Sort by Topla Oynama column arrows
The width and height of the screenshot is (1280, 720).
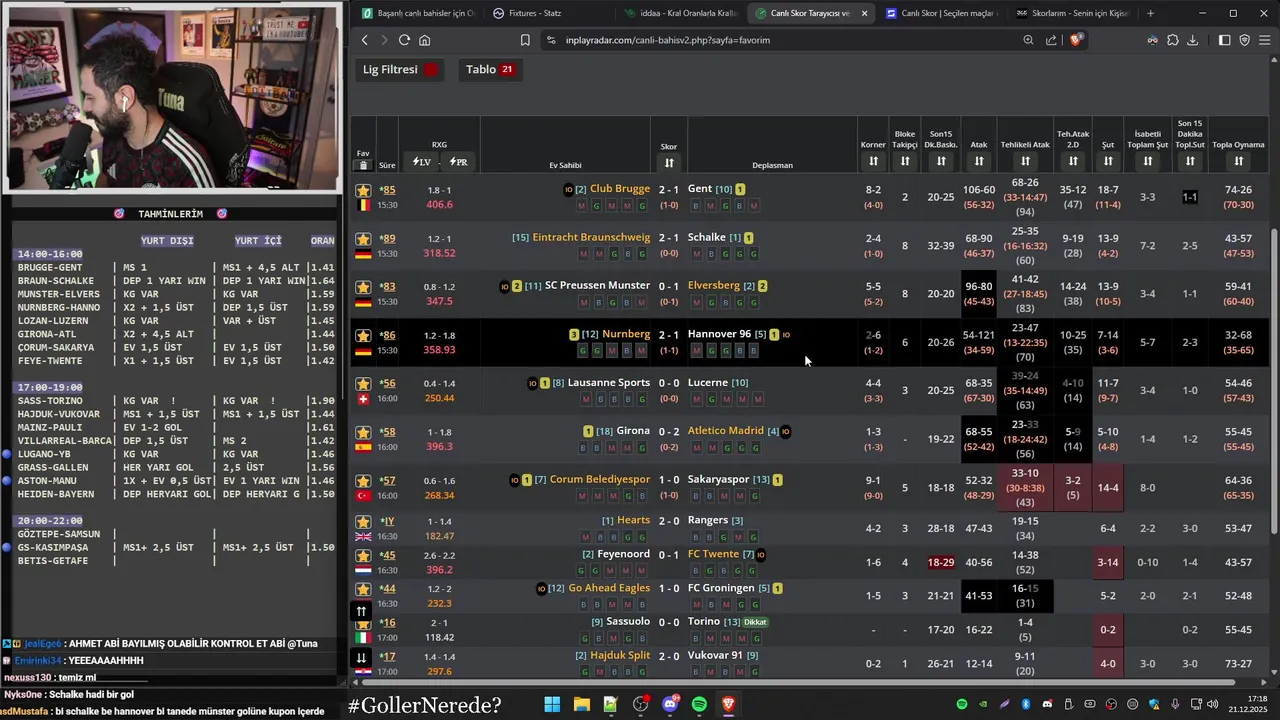click(x=1239, y=161)
